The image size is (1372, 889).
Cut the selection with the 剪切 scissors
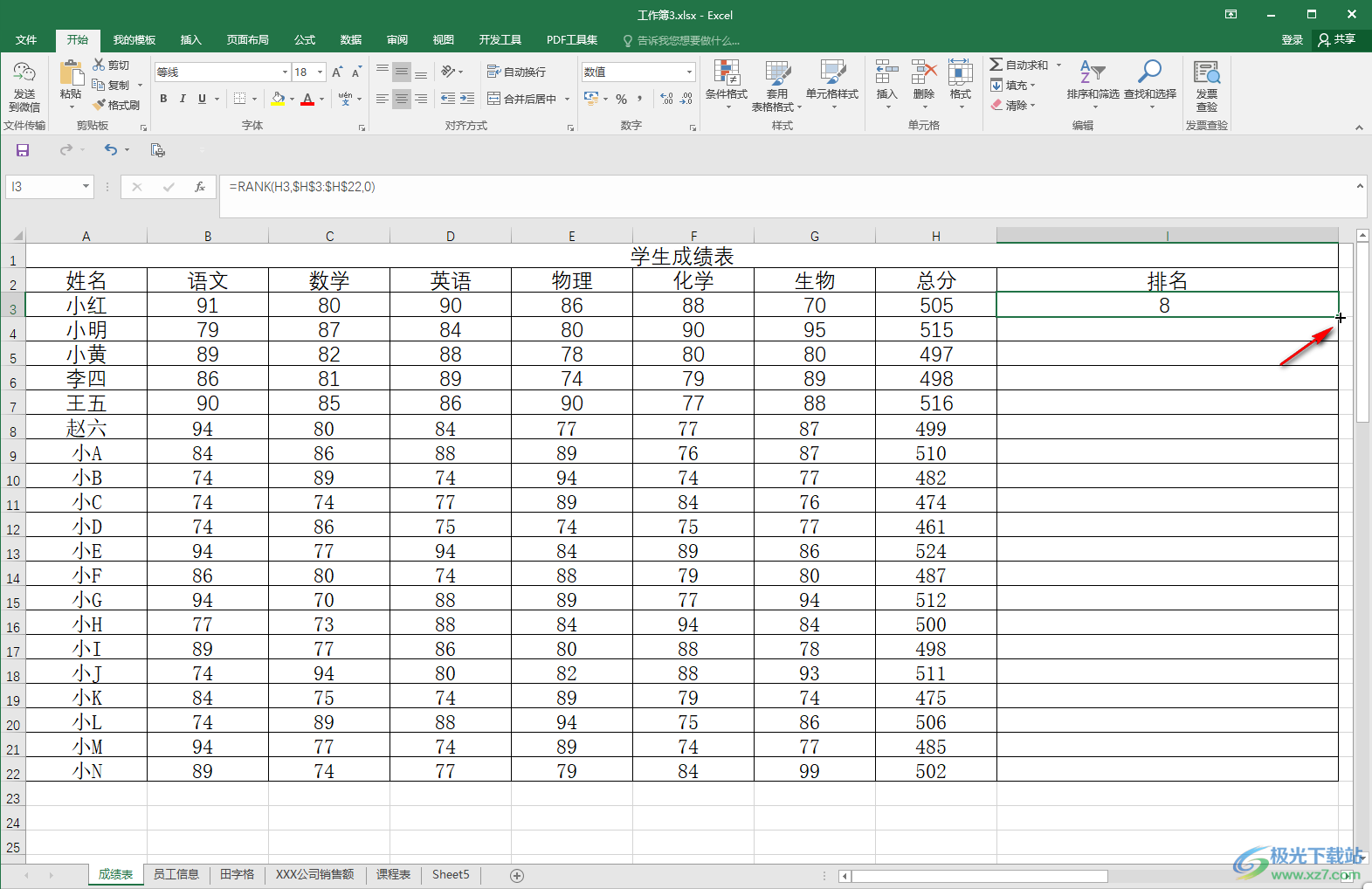(x=111, y=65)
